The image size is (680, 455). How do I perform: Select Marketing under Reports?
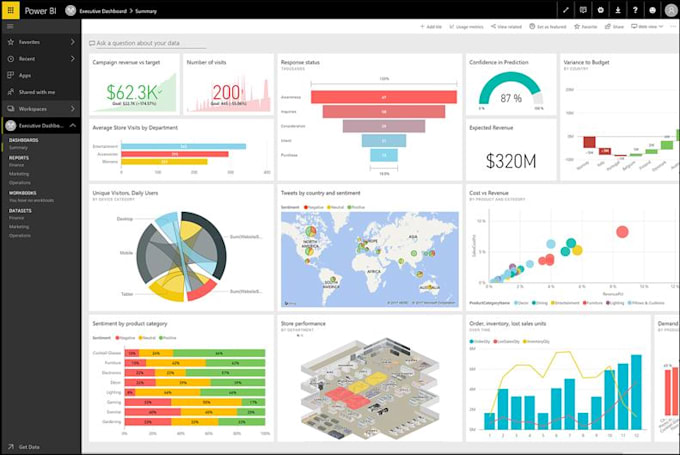pos(19,174)
